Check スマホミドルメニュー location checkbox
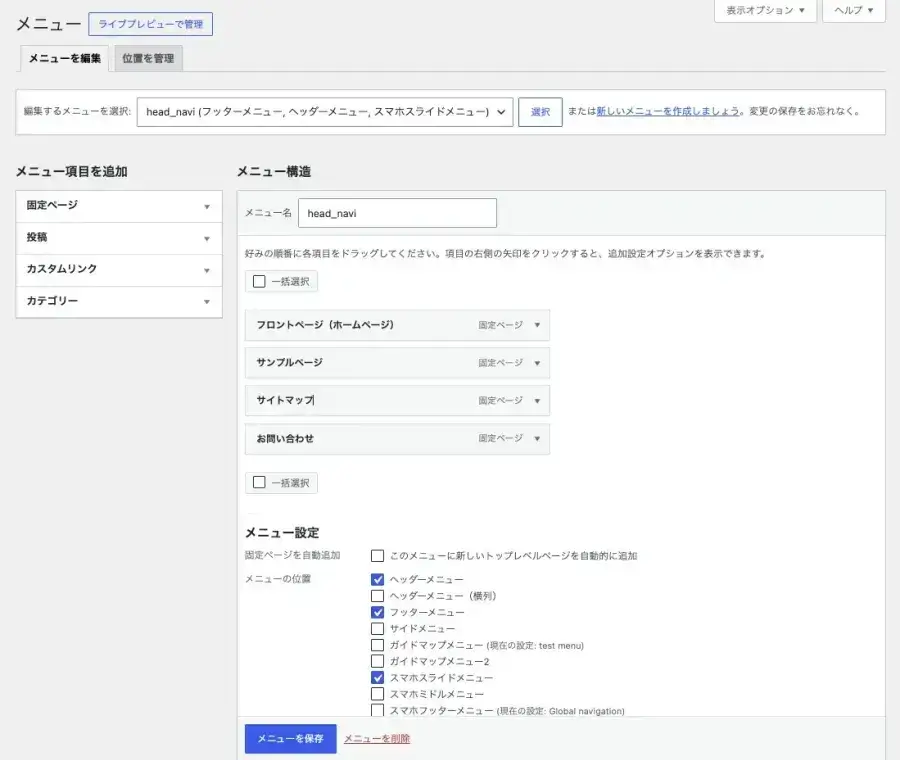Screen dimensions: 900x760 (x=377, y=694)
